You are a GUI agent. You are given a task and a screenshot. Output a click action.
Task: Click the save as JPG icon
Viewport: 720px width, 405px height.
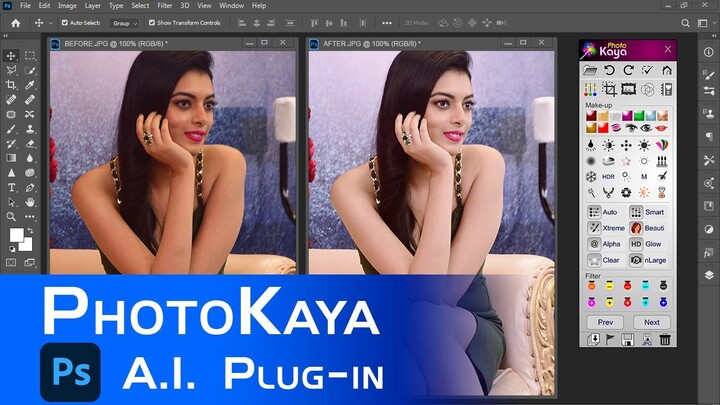(x=647, y=340)
